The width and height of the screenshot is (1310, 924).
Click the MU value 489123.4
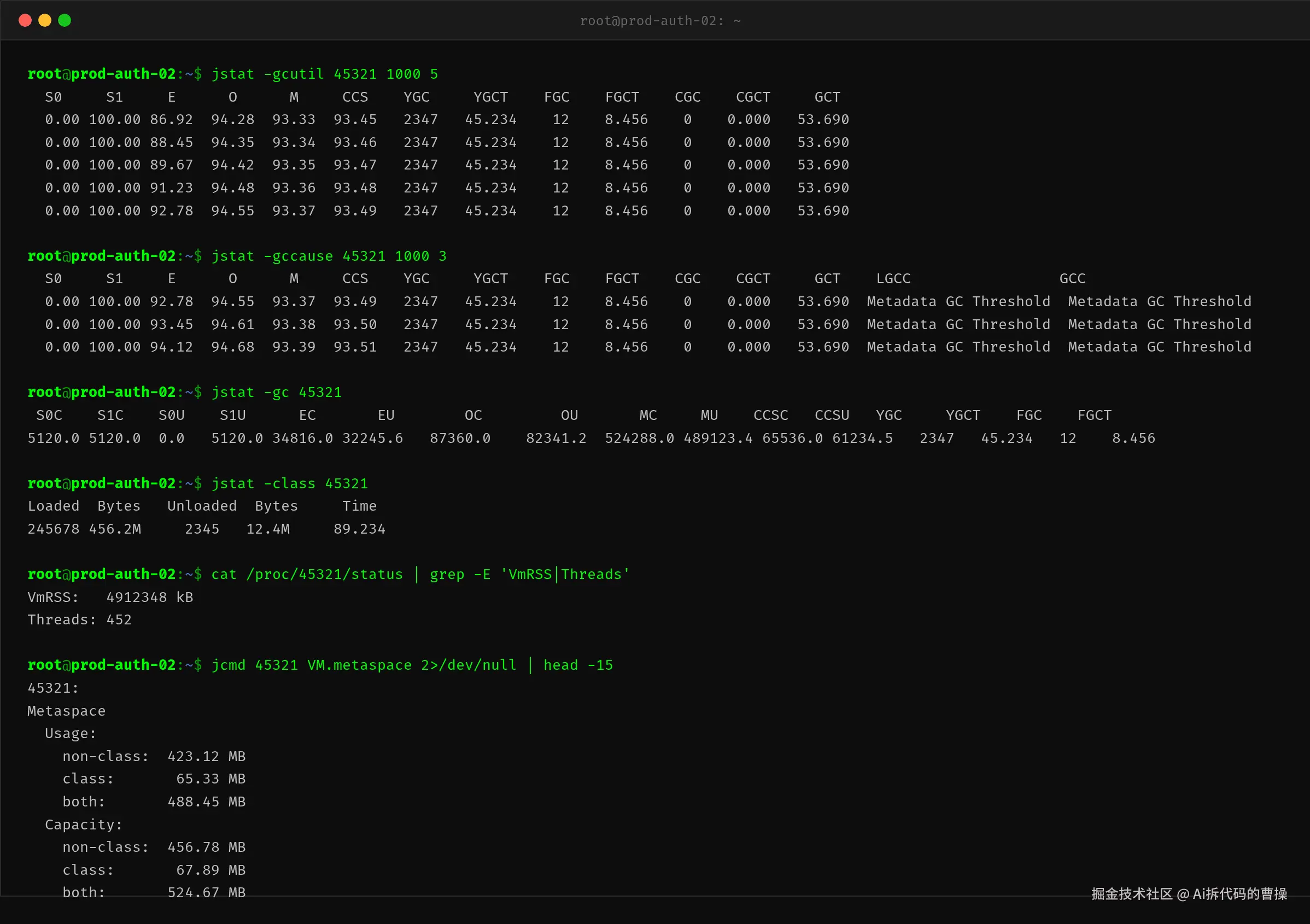(x=718, y=438)
